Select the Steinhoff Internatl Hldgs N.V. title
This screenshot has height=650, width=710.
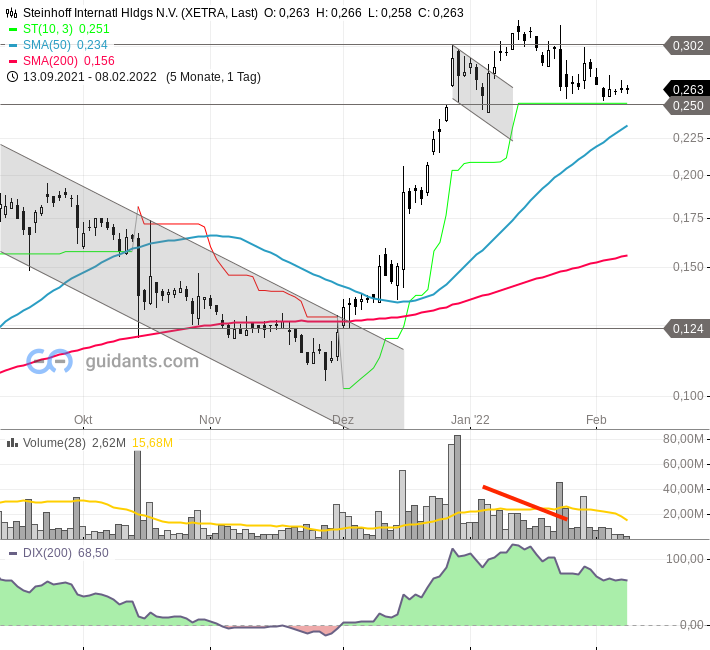coord(140,13)
